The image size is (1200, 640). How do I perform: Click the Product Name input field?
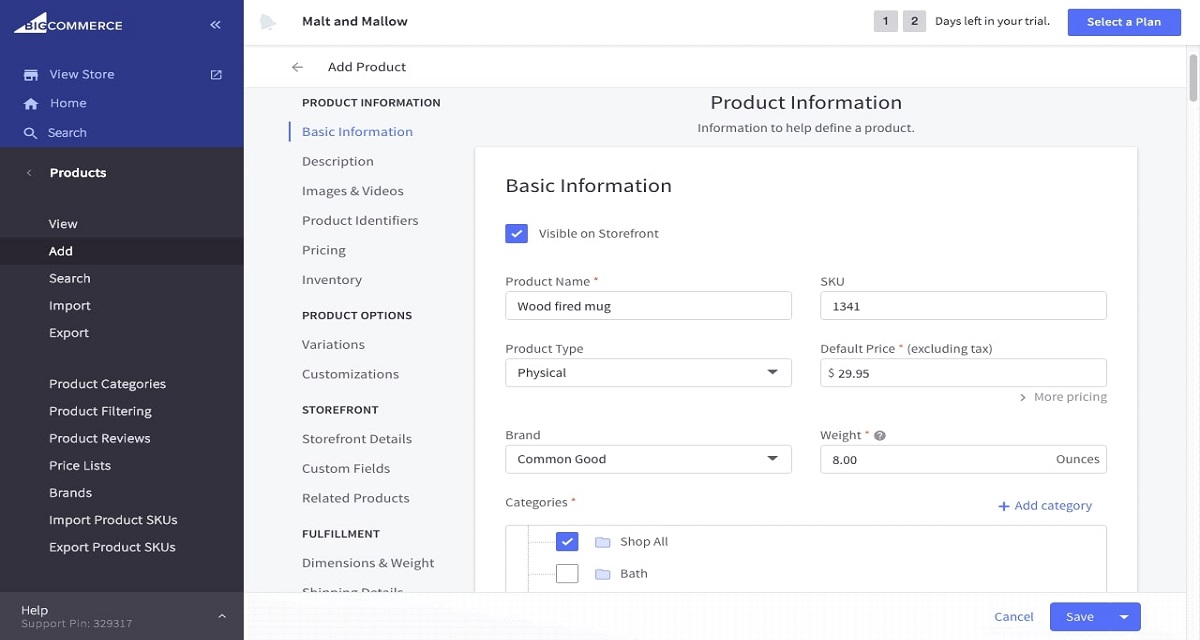(648, 307)
